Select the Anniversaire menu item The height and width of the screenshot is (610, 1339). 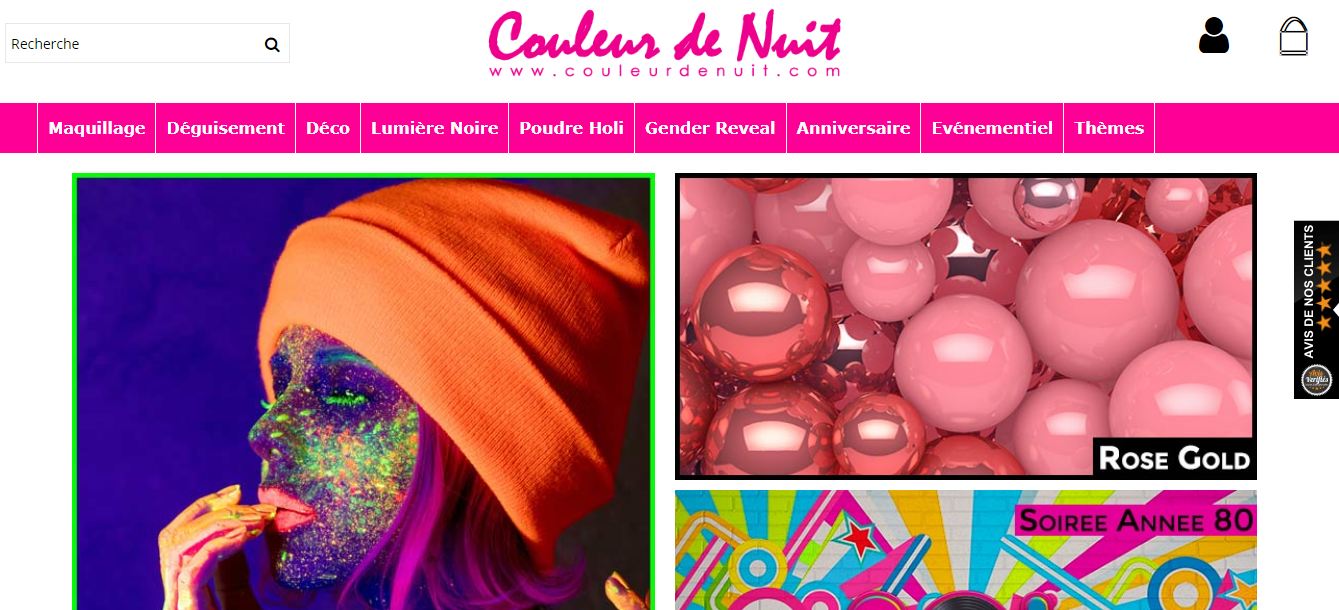point(854,128)
